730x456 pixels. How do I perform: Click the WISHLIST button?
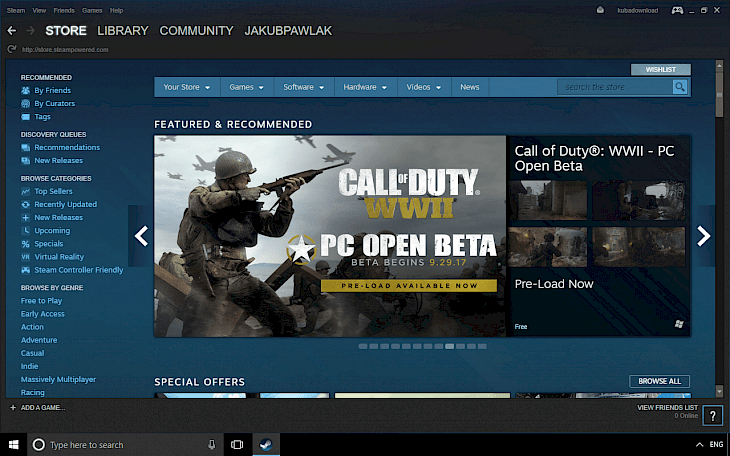click(x=661, y=69)
